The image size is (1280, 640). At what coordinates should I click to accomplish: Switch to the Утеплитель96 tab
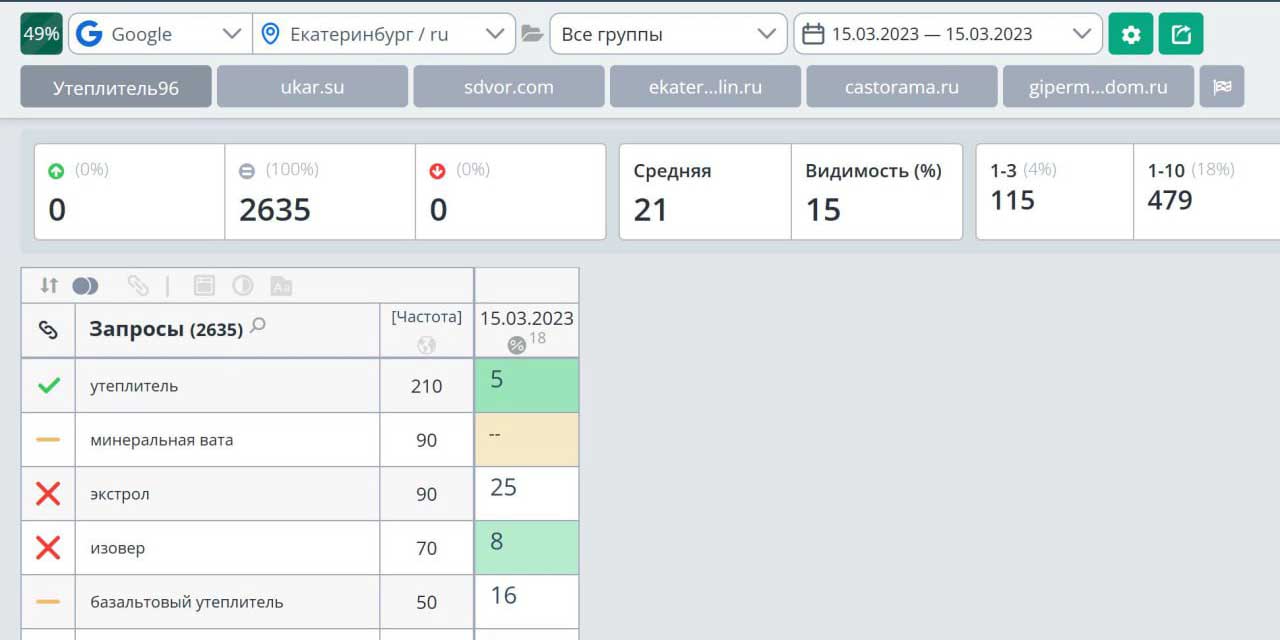(116, 87)
